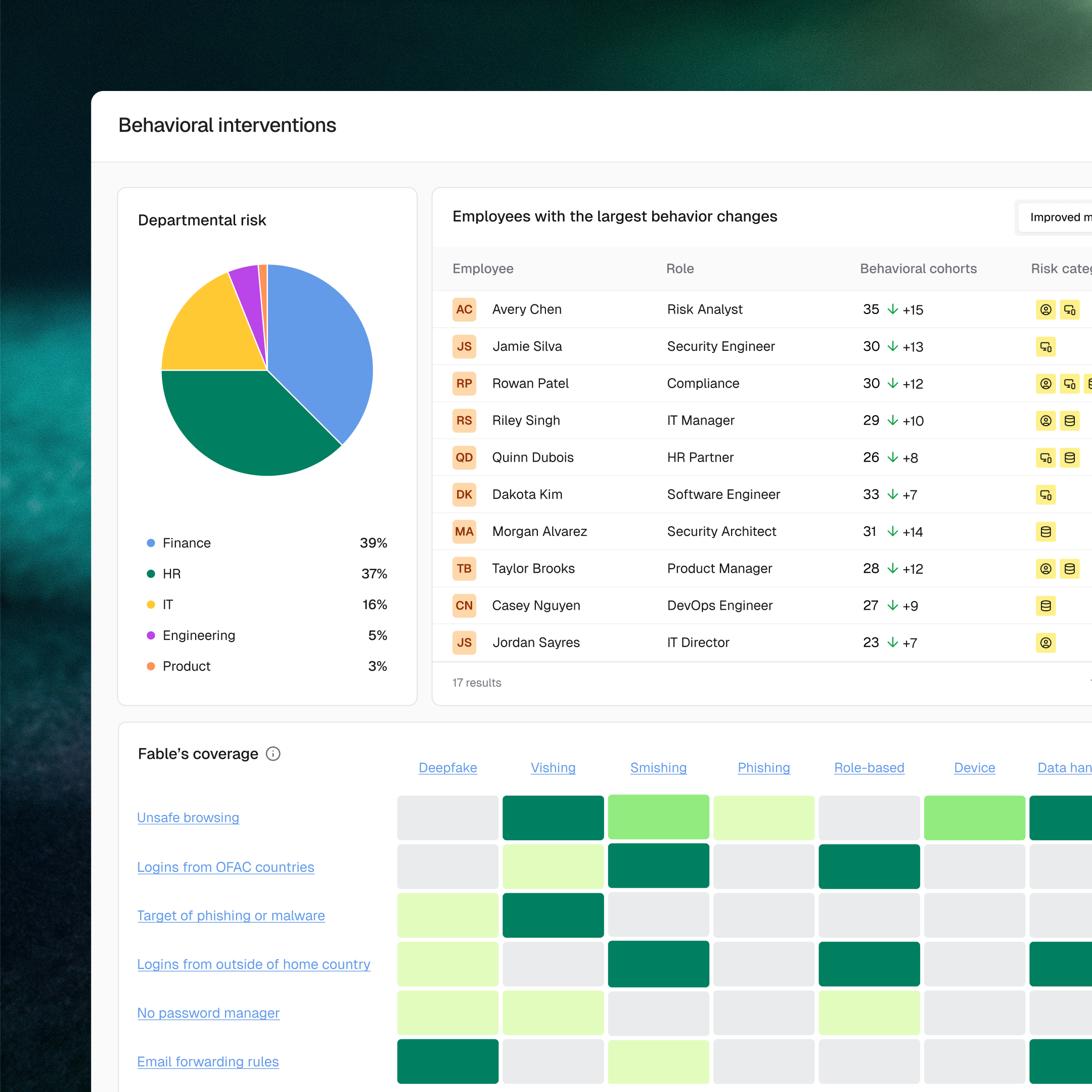Select the Rowan Patel table row
This screenshot has height=1092, width=1092.
(x=762, y=383)
